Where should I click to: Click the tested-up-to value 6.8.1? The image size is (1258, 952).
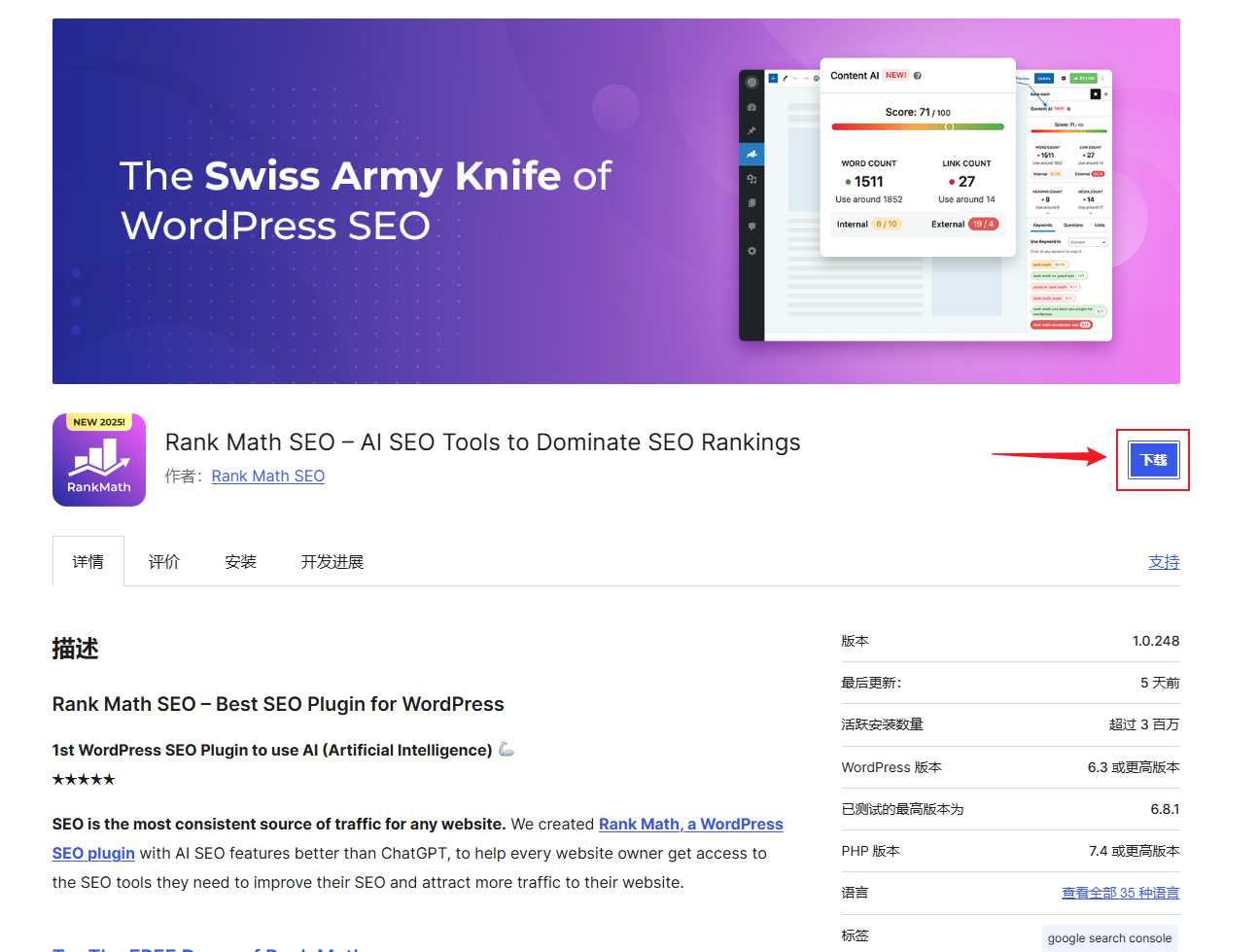(1165, 809)
